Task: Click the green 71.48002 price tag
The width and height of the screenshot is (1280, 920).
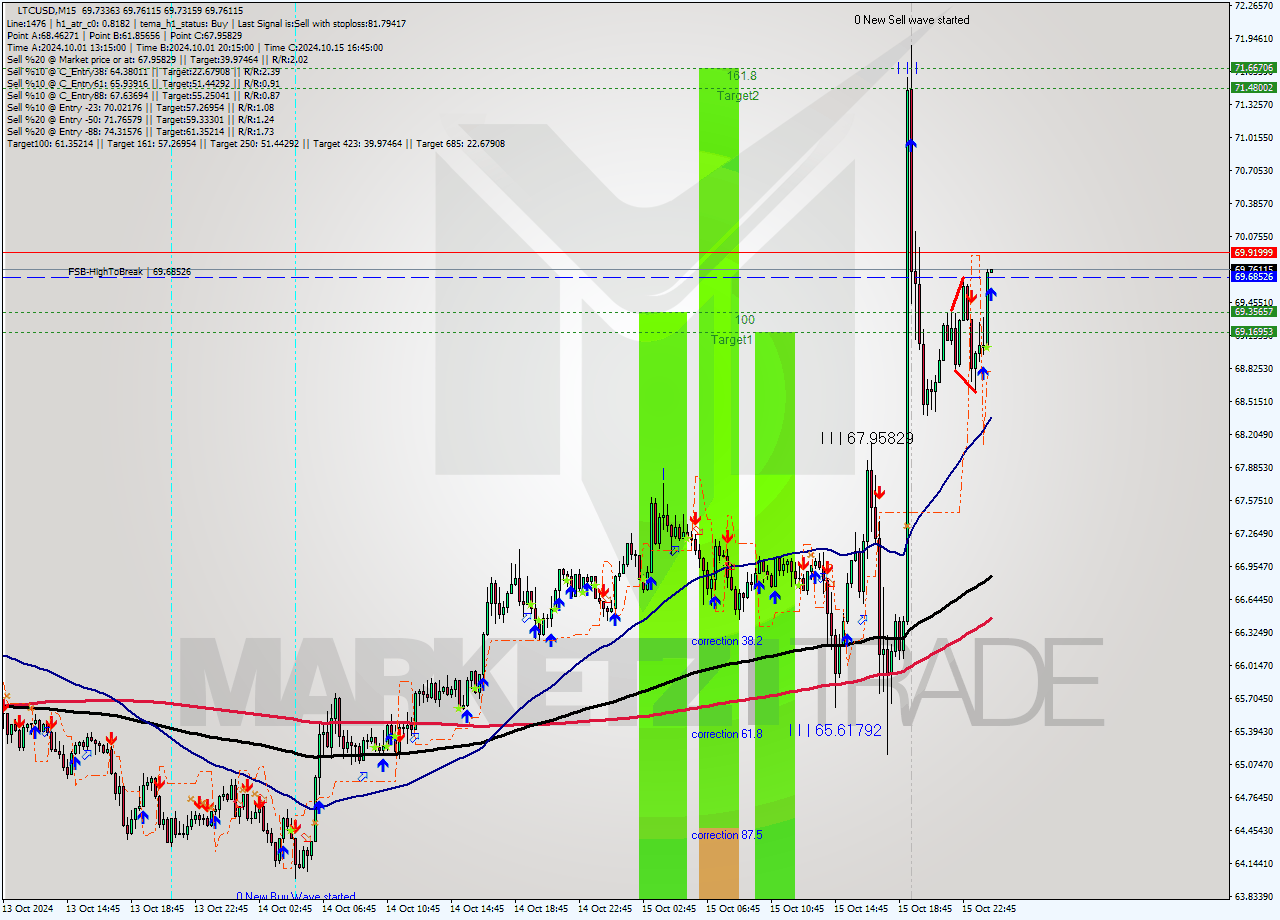Action: (x=1254, y=87)
